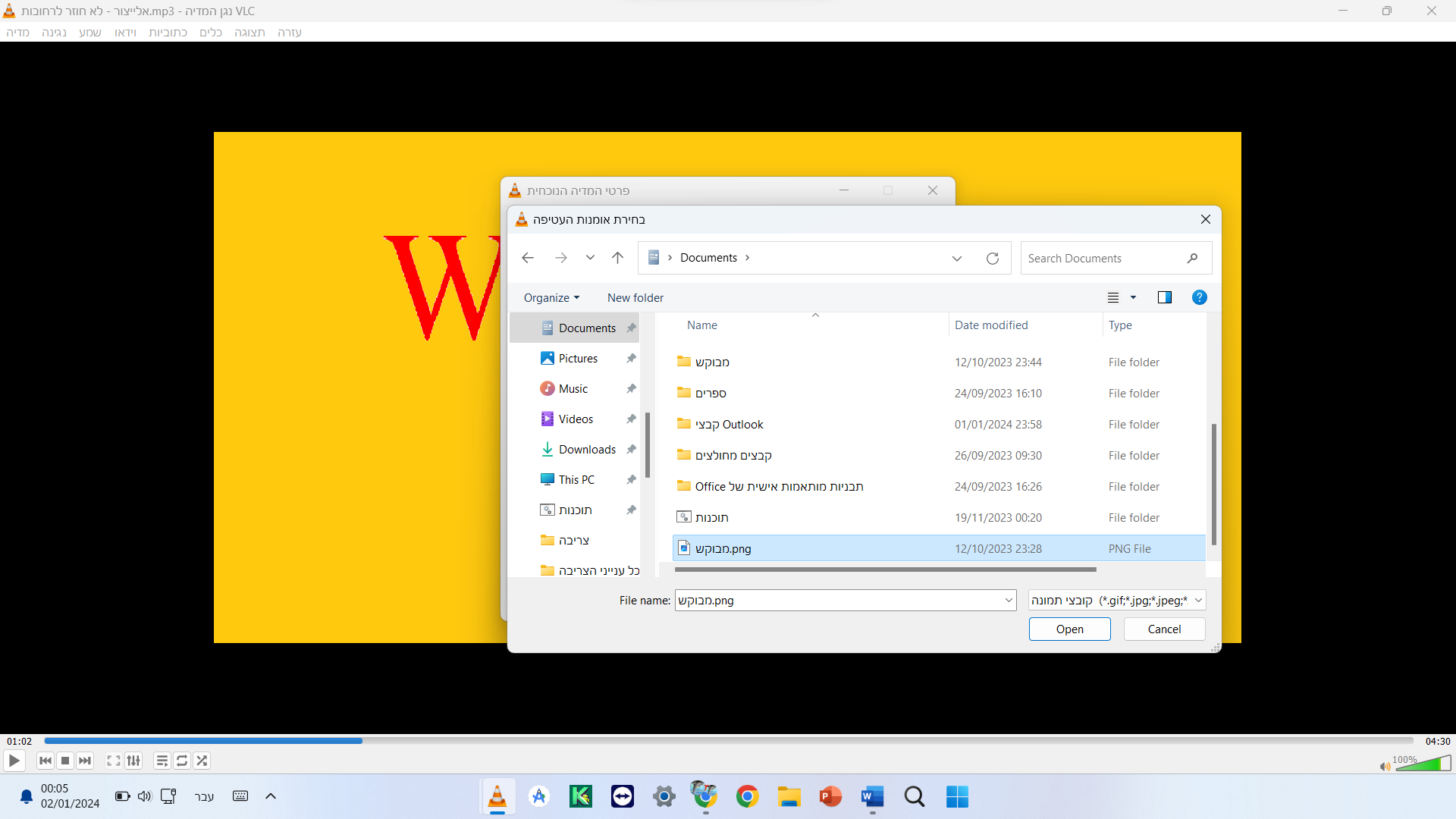Select the קבצים מחולצים folder
1456x819 pixels.
(x=939, y=456)
